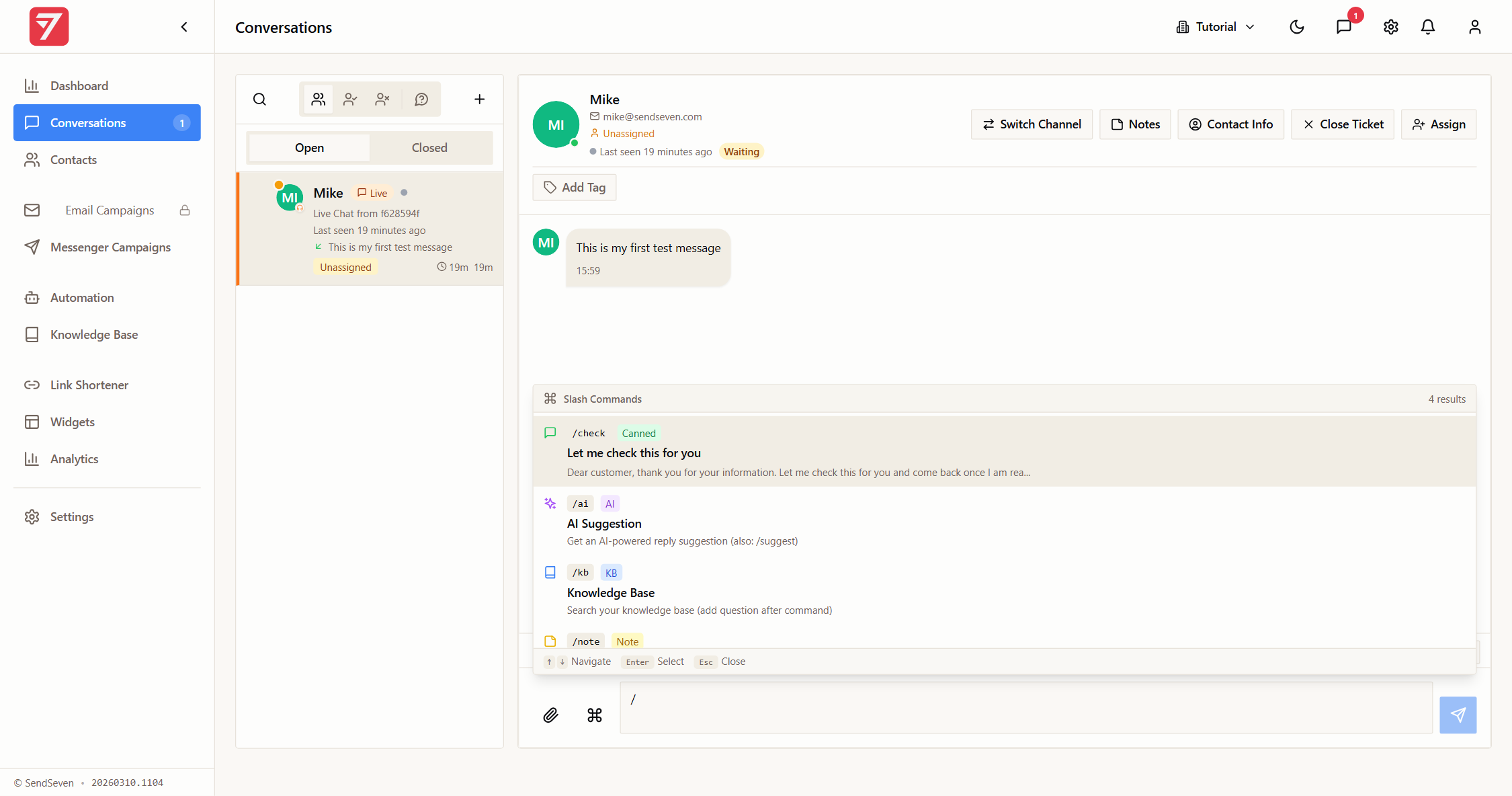Open Settings in the sidebar
Image resolution: width=1512 pixels, height=796 pixels.
coord(107,517)
